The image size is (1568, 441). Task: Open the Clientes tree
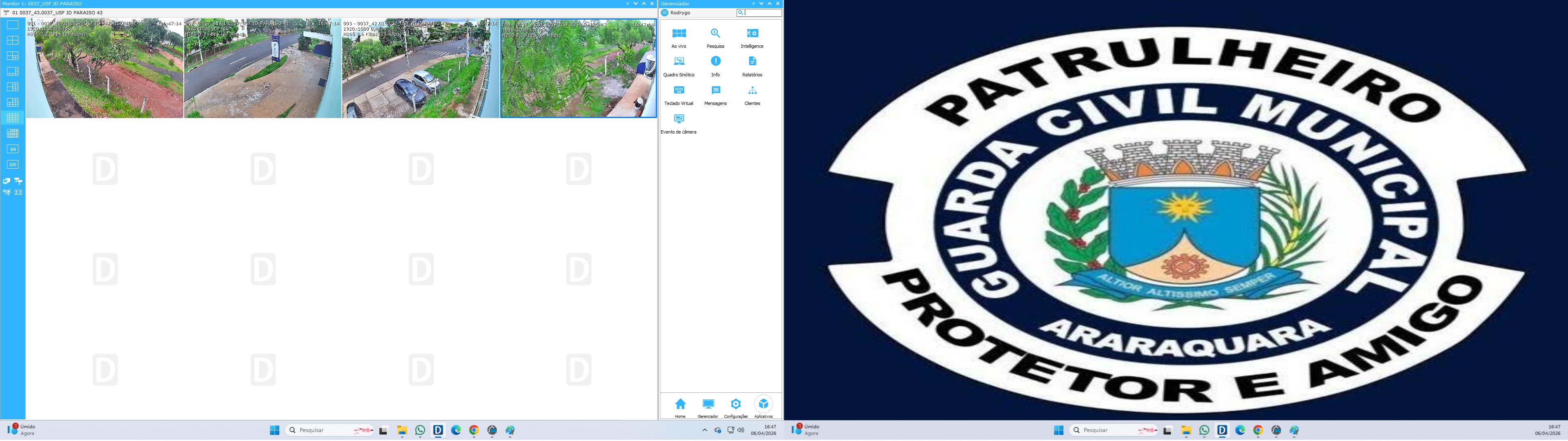(x=752, y=96)
